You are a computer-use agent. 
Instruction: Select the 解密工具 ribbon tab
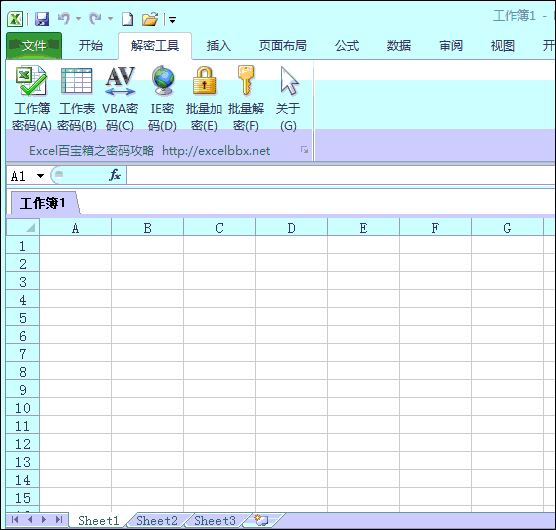pyautogui.click(x=155, y=46)
